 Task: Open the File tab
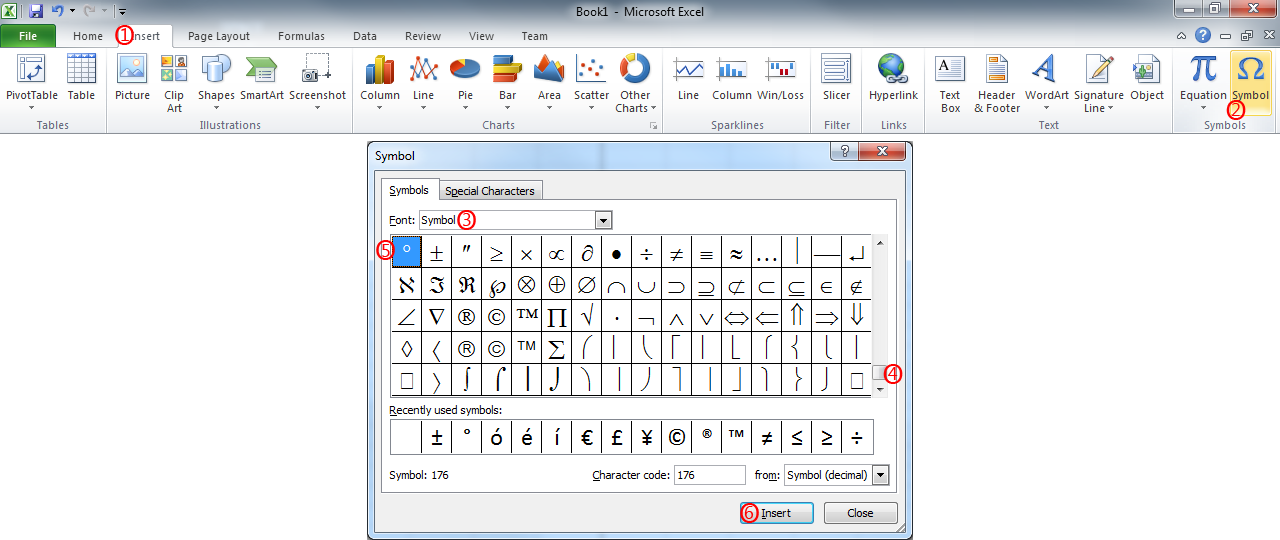[x=28, y=36]
